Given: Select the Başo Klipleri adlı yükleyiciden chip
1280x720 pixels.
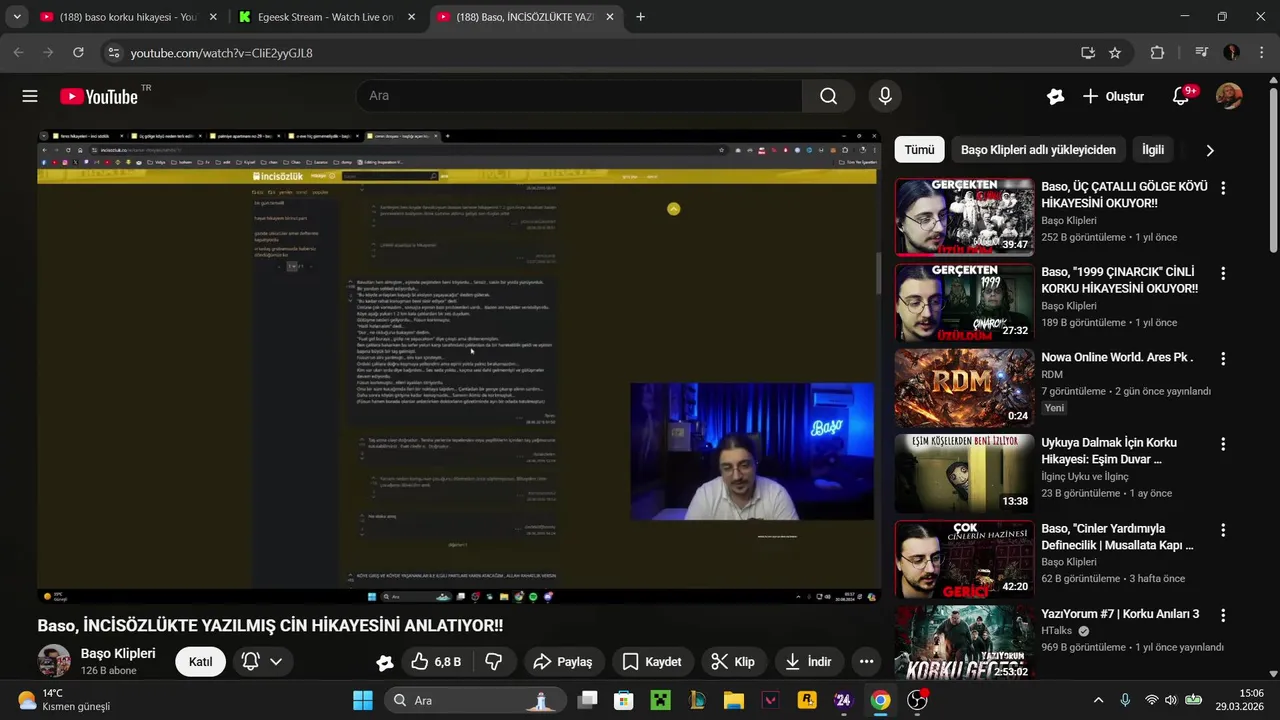Looking at the screenshot, I should [x=1038, y=150].
